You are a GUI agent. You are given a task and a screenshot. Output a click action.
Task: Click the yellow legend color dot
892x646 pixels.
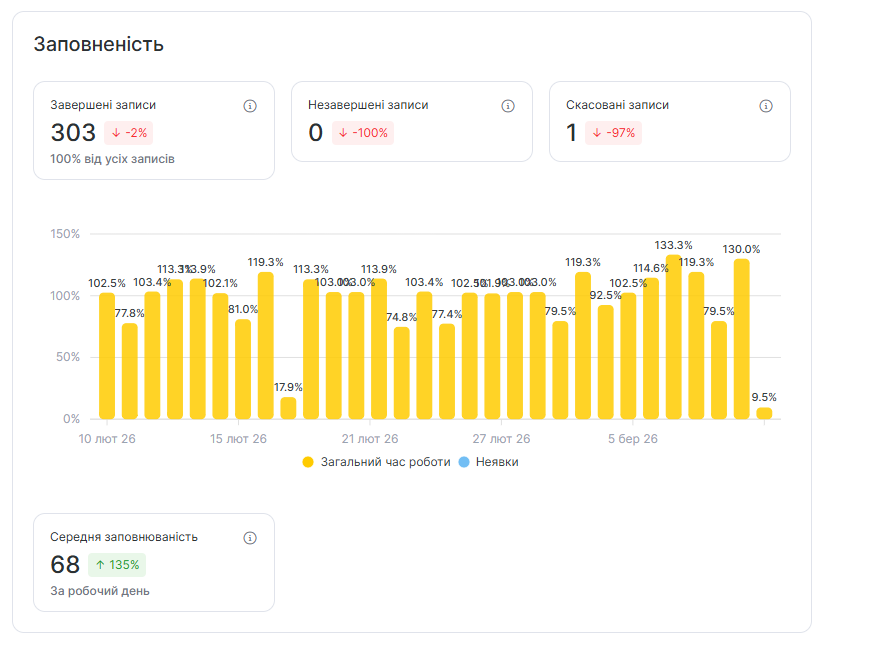click(x=308, y=462)
